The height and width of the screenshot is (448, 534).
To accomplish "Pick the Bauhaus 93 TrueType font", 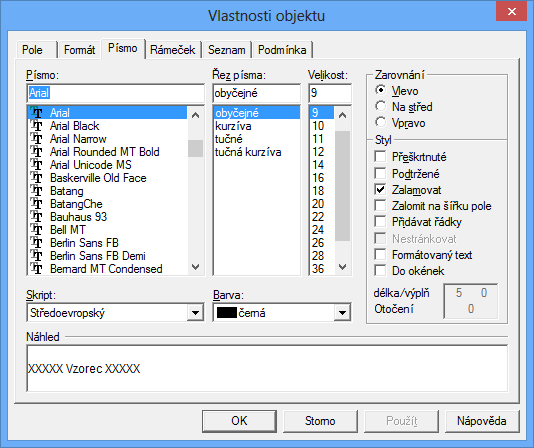I will [x=107, y=217].
